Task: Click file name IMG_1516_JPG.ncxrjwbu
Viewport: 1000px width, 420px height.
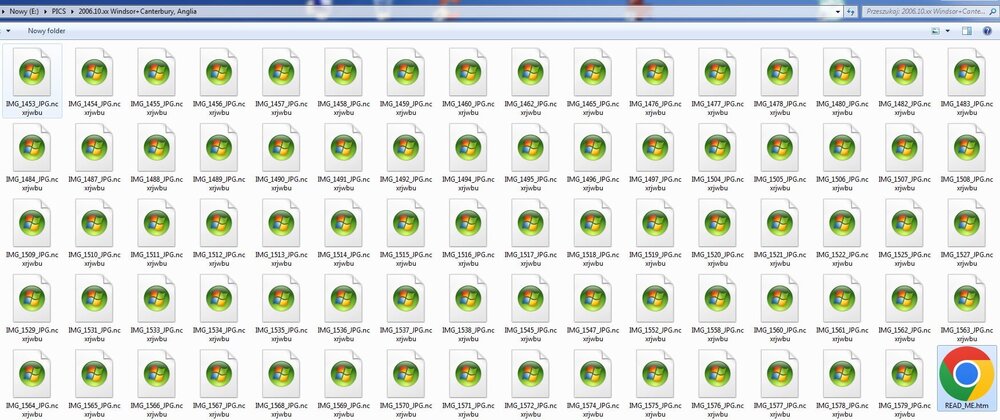Action: [468, 258]
